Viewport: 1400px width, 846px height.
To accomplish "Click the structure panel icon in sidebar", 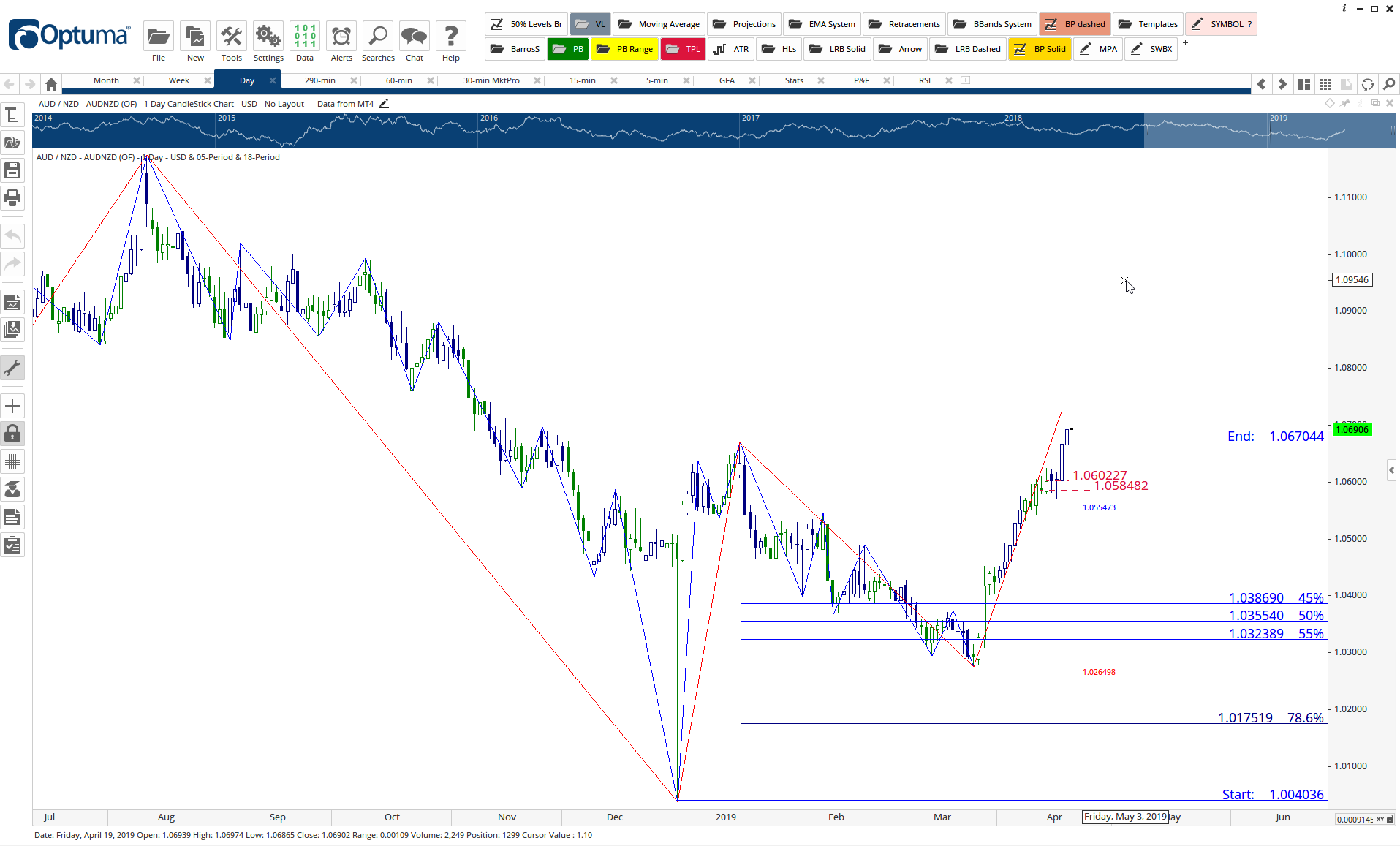I will (x=12, y=116).
